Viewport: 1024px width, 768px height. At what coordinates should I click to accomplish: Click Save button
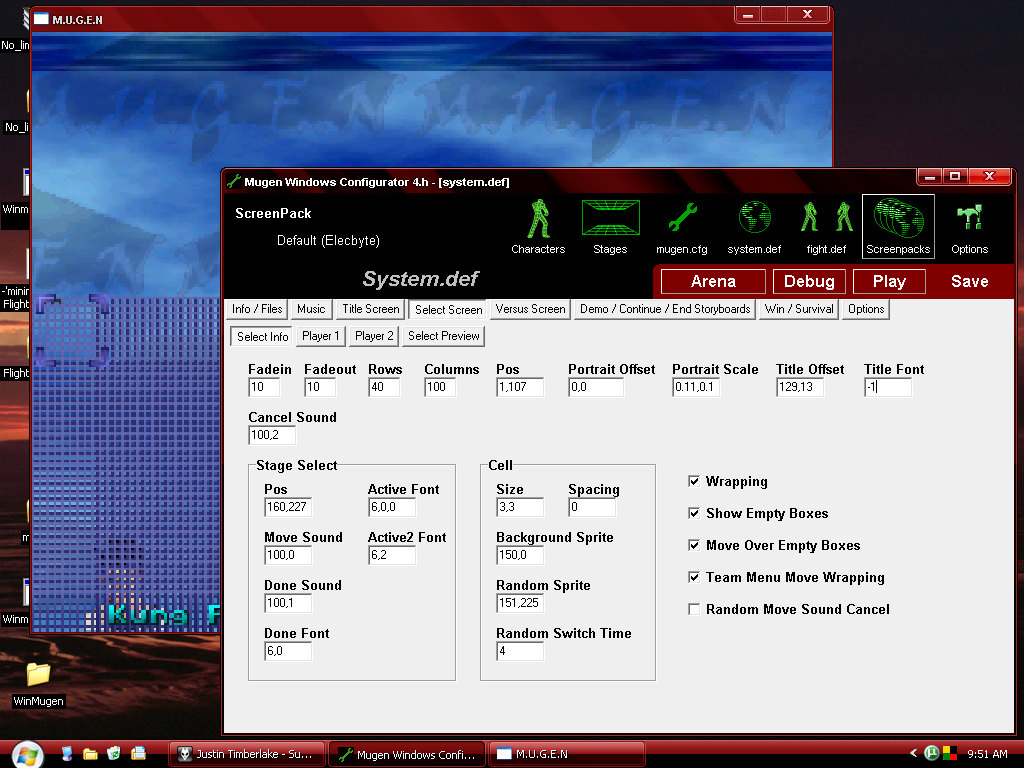click(970, 281)
